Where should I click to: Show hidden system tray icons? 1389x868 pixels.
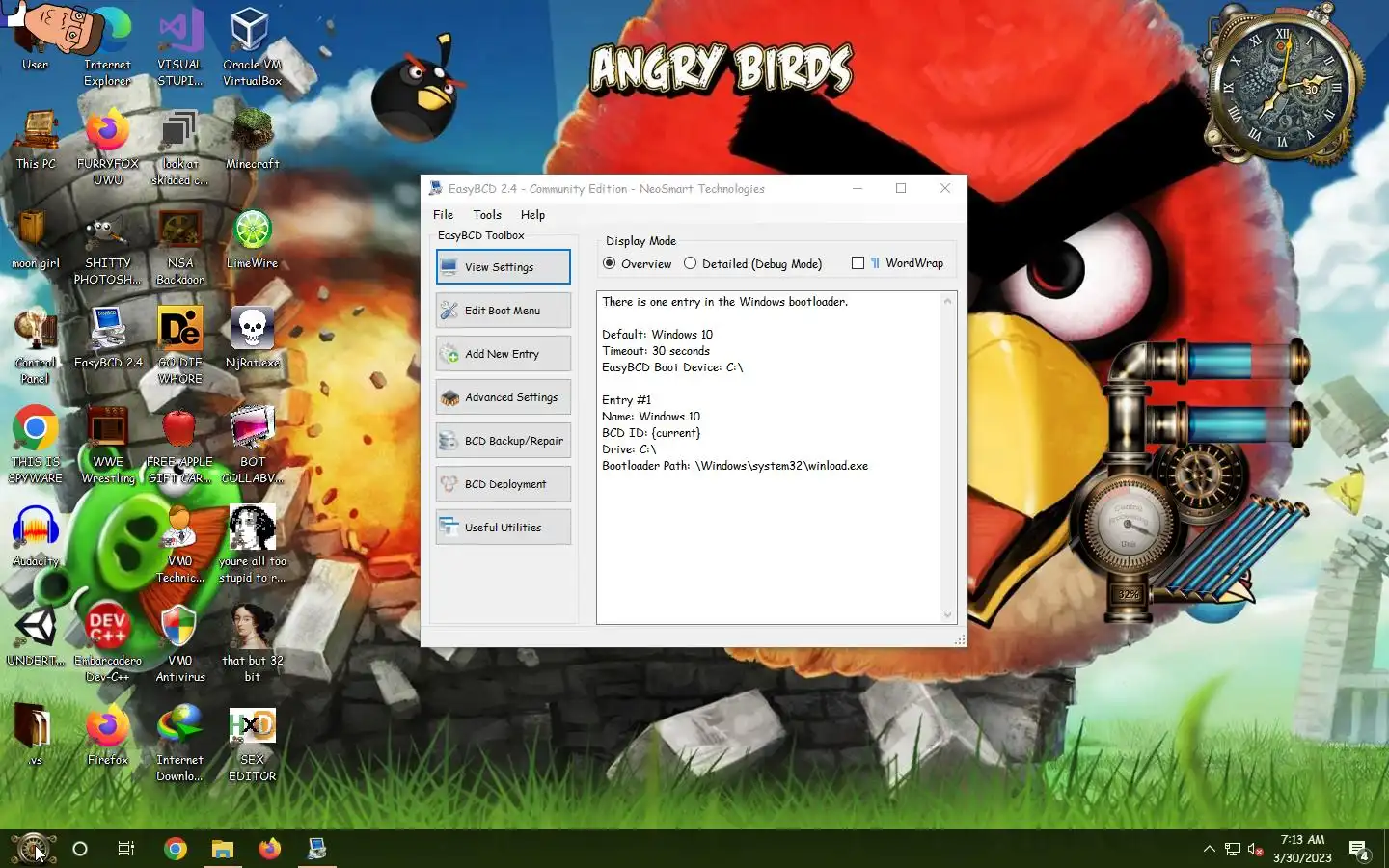coord(1209,849)
